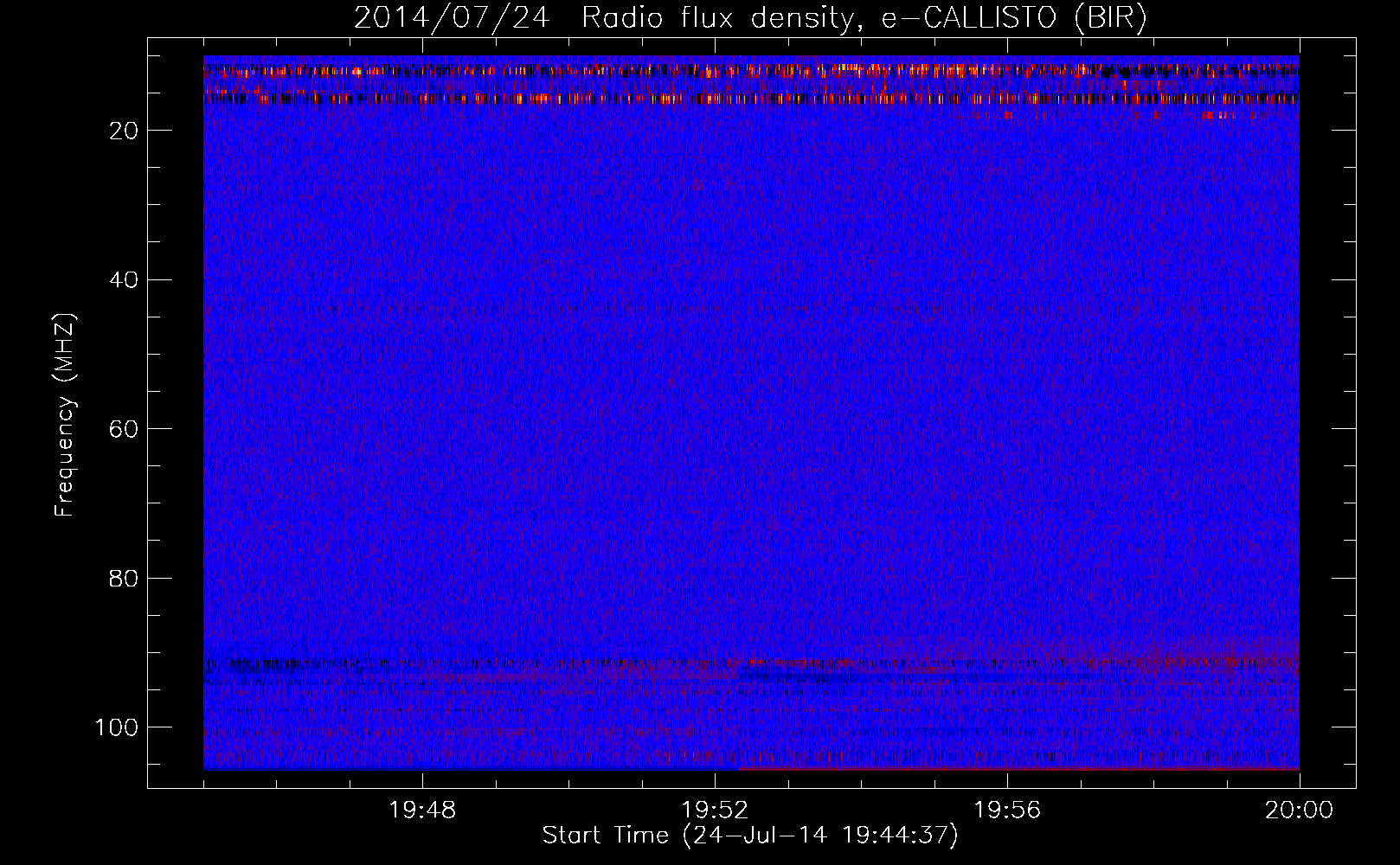This screenshot has height=865, width=1400.
Task: Click the 19:52 time tick label
Action: coord(715,811)
